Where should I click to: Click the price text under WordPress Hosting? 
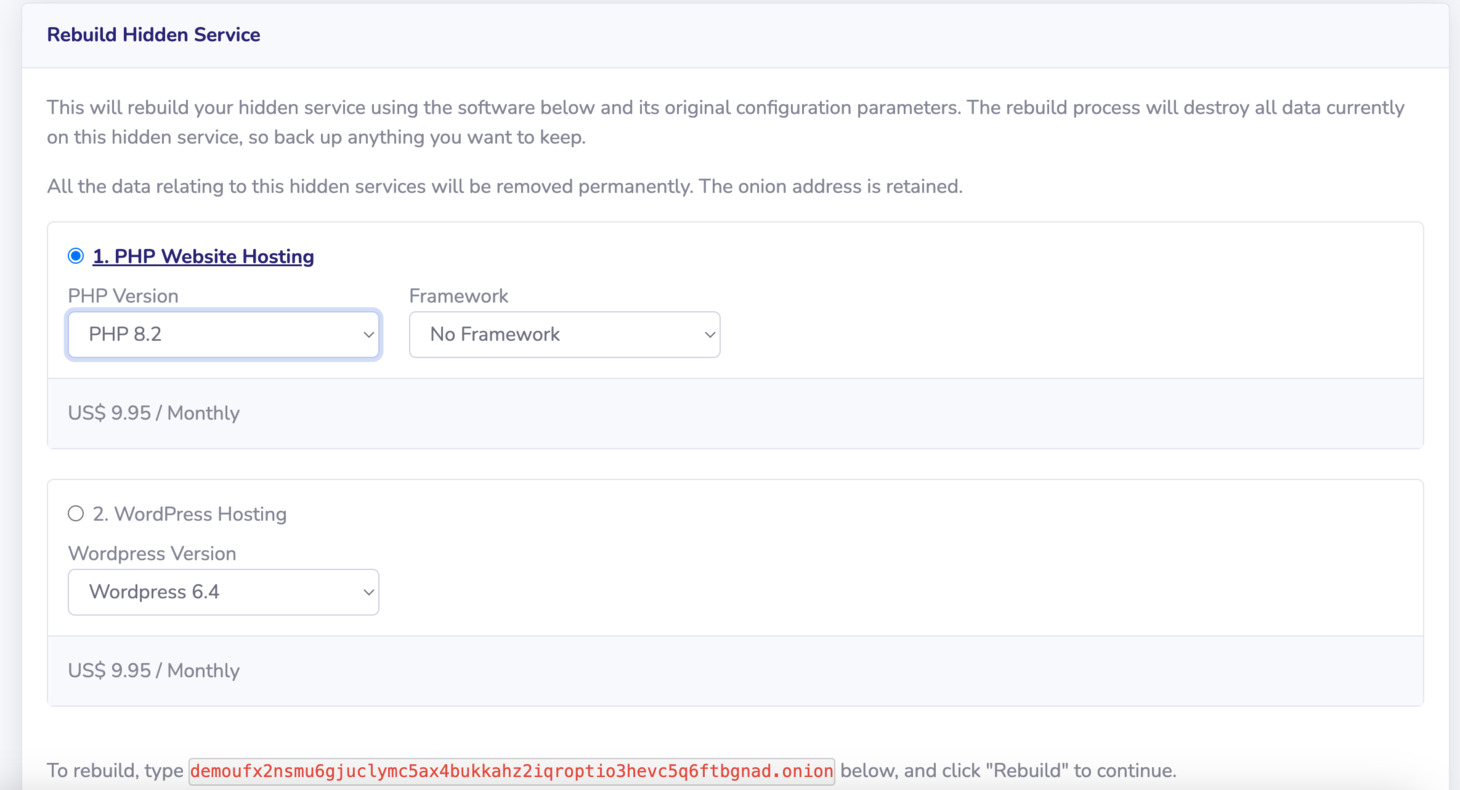point(154,671)
